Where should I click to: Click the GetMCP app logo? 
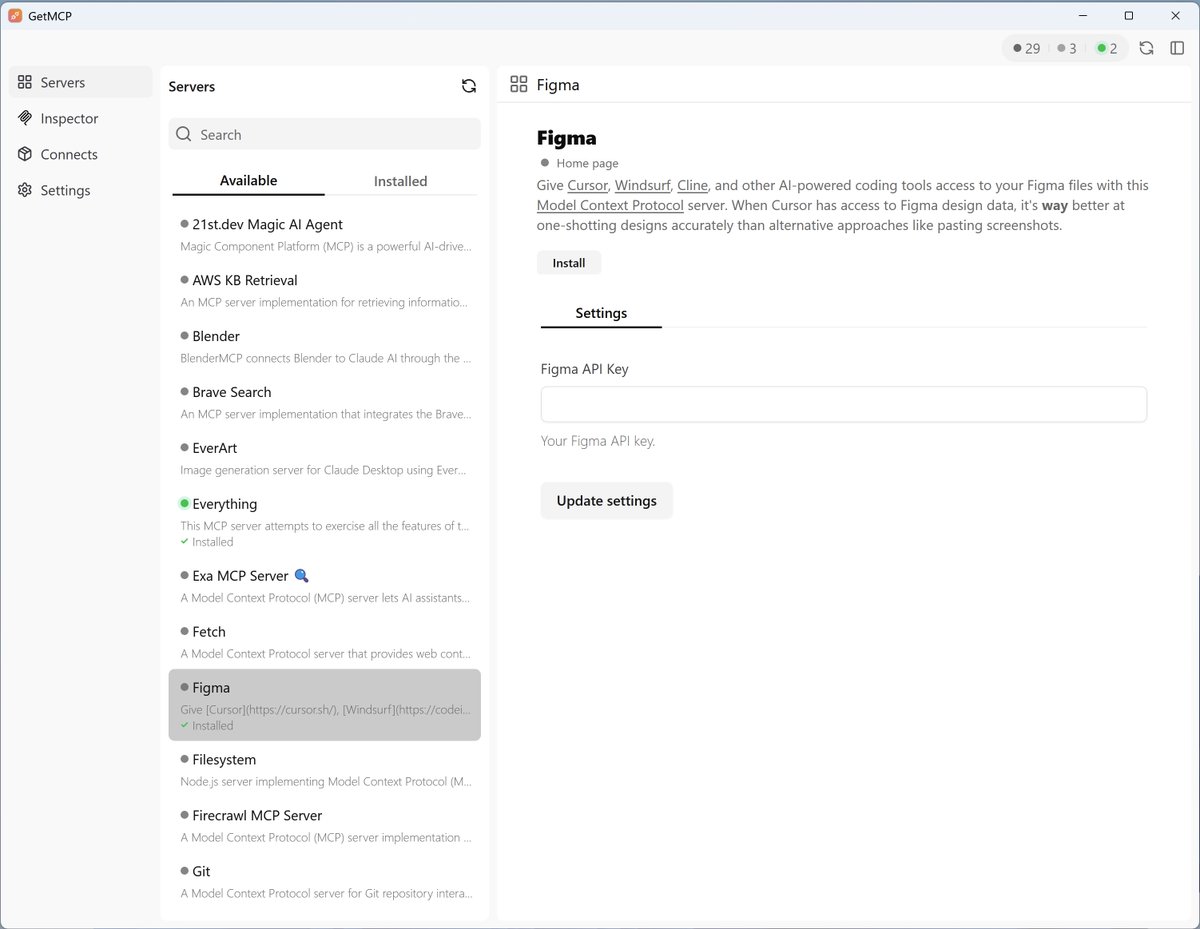pyautogui.click(x=15, y=15)
